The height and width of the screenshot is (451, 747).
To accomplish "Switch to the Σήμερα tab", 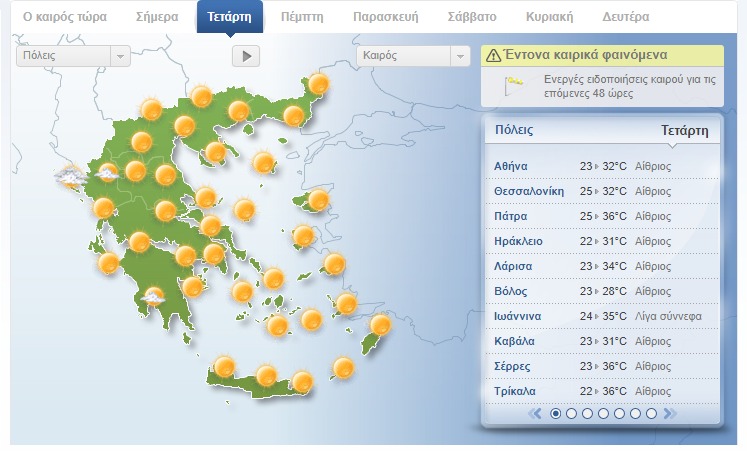I will (156, 17).
